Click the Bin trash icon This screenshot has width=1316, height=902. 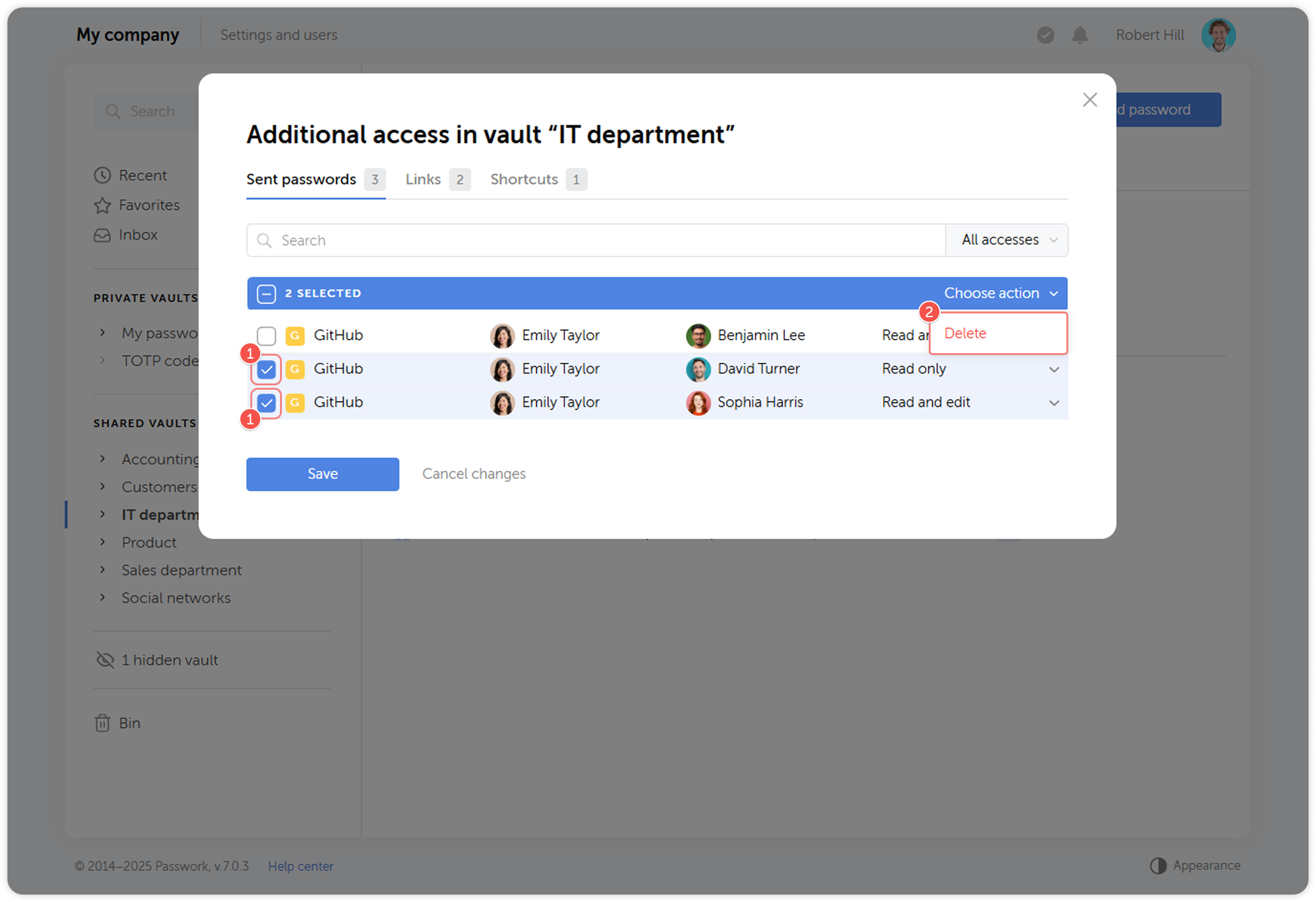[x=102, y=723]
